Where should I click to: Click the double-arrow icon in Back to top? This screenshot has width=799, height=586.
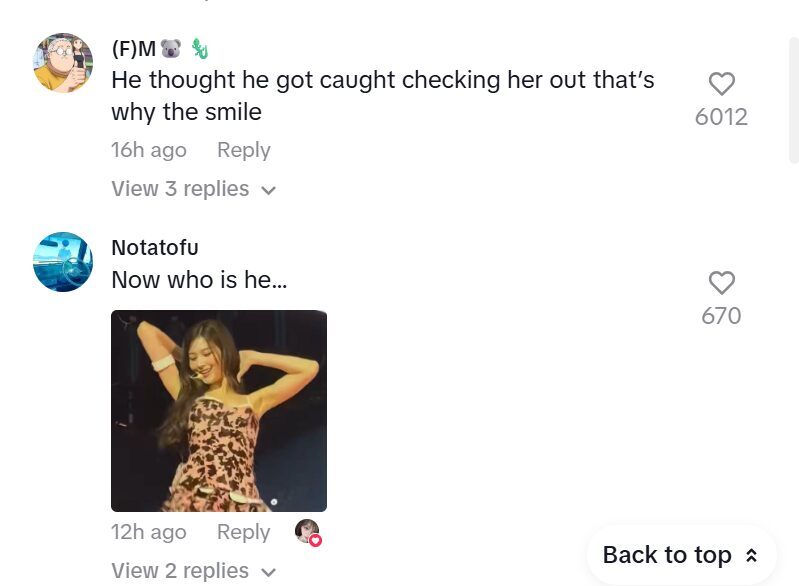[x=752, y=556]
